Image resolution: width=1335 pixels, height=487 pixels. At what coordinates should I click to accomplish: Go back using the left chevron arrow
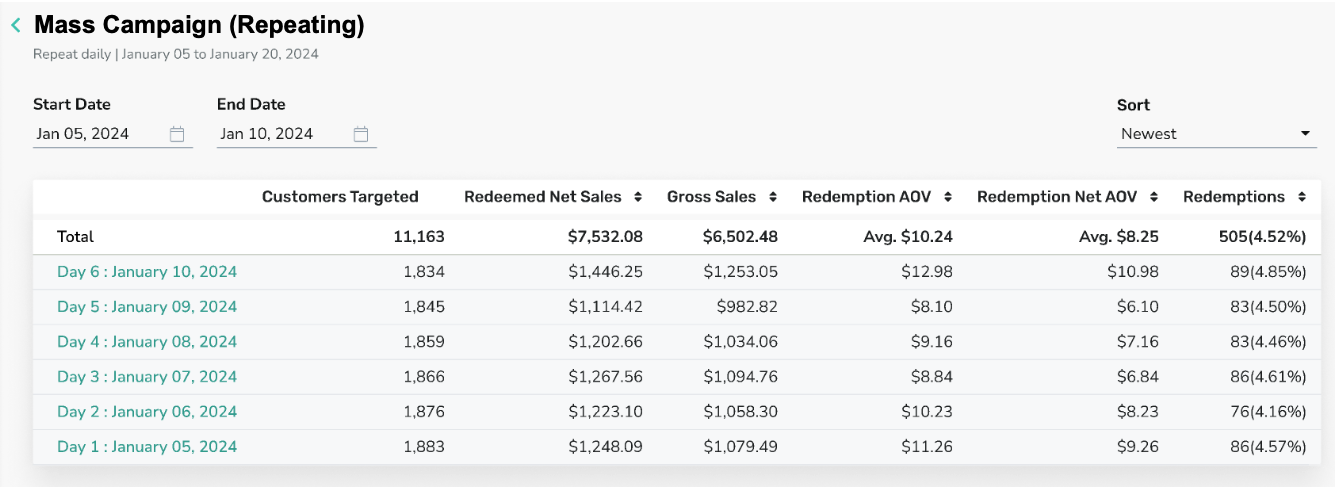(16, 26)
